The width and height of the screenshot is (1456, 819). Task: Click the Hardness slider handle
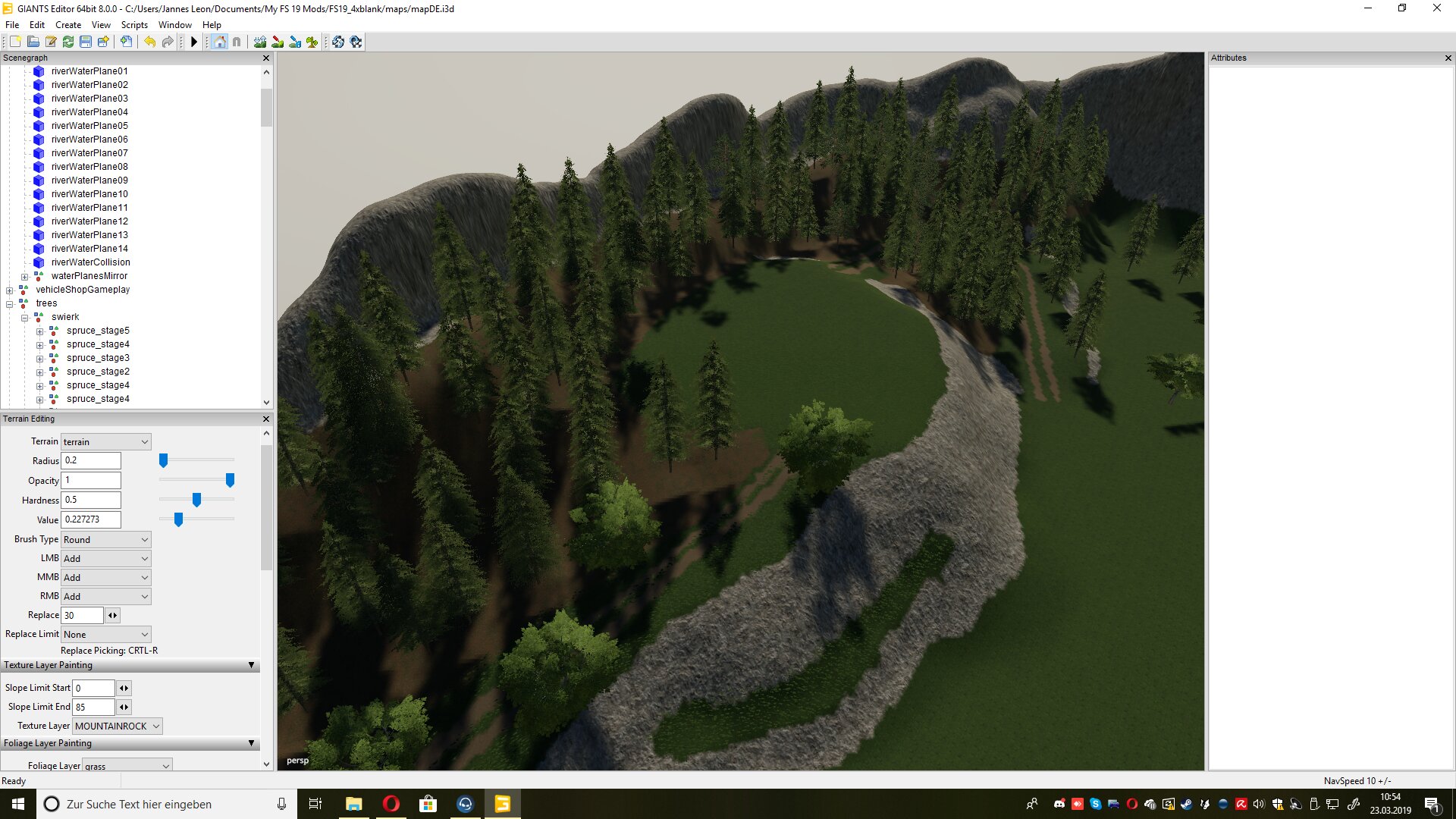point(196,500)
